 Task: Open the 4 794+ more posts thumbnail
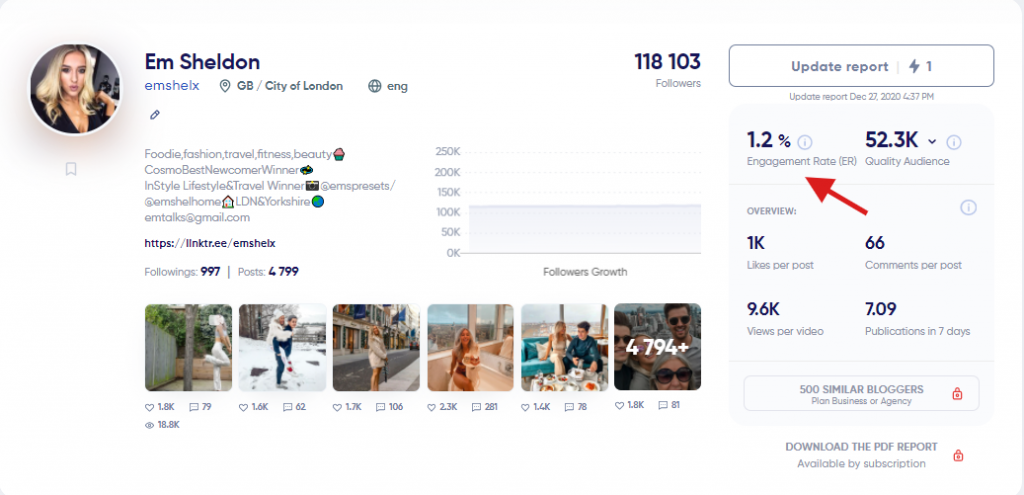click(658, 347)
